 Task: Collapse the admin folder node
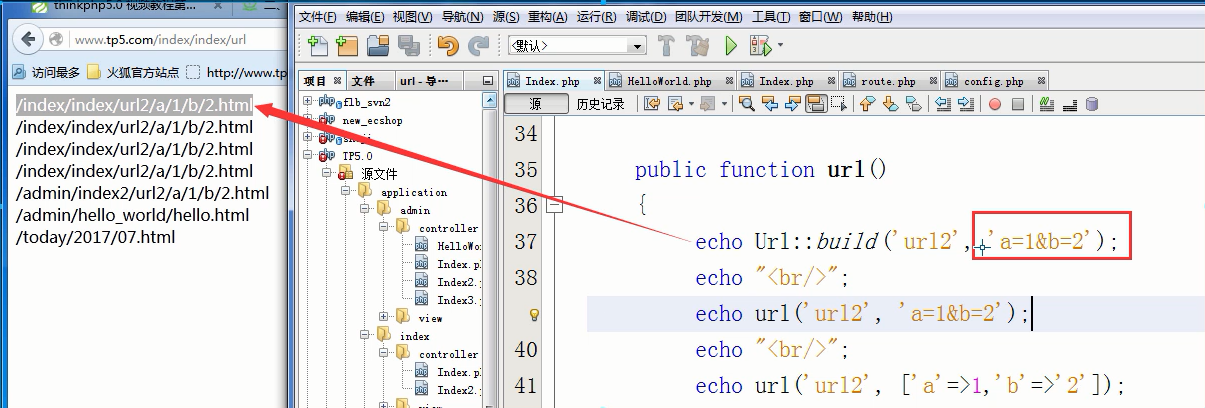[365, 209]
